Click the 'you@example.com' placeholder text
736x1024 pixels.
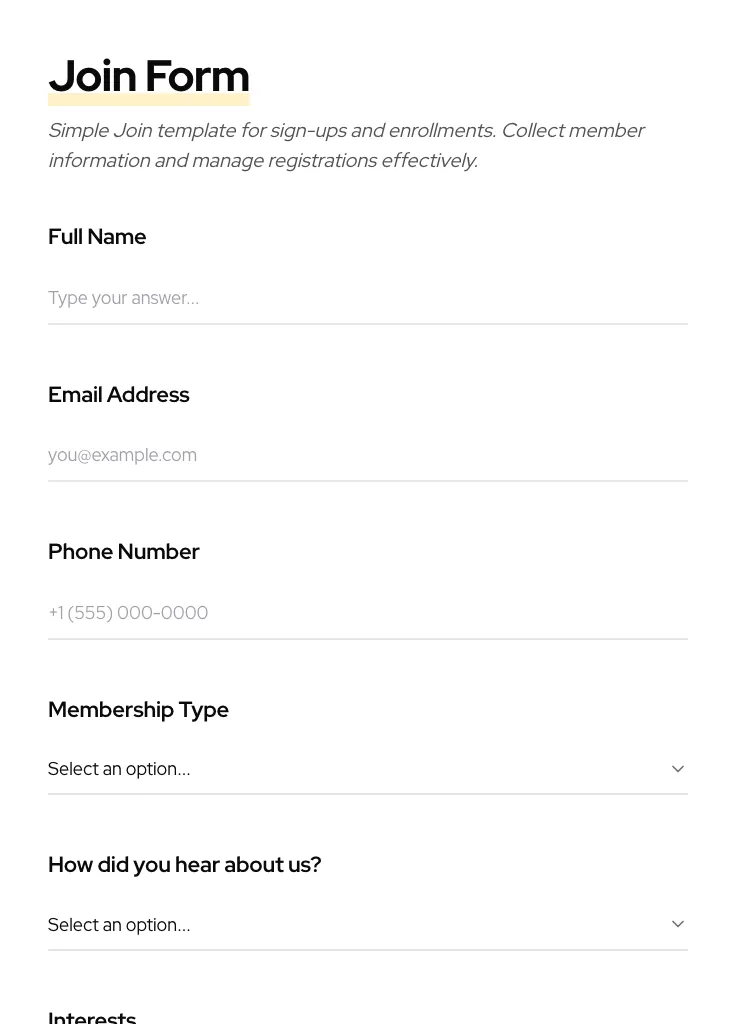point(122,455)
